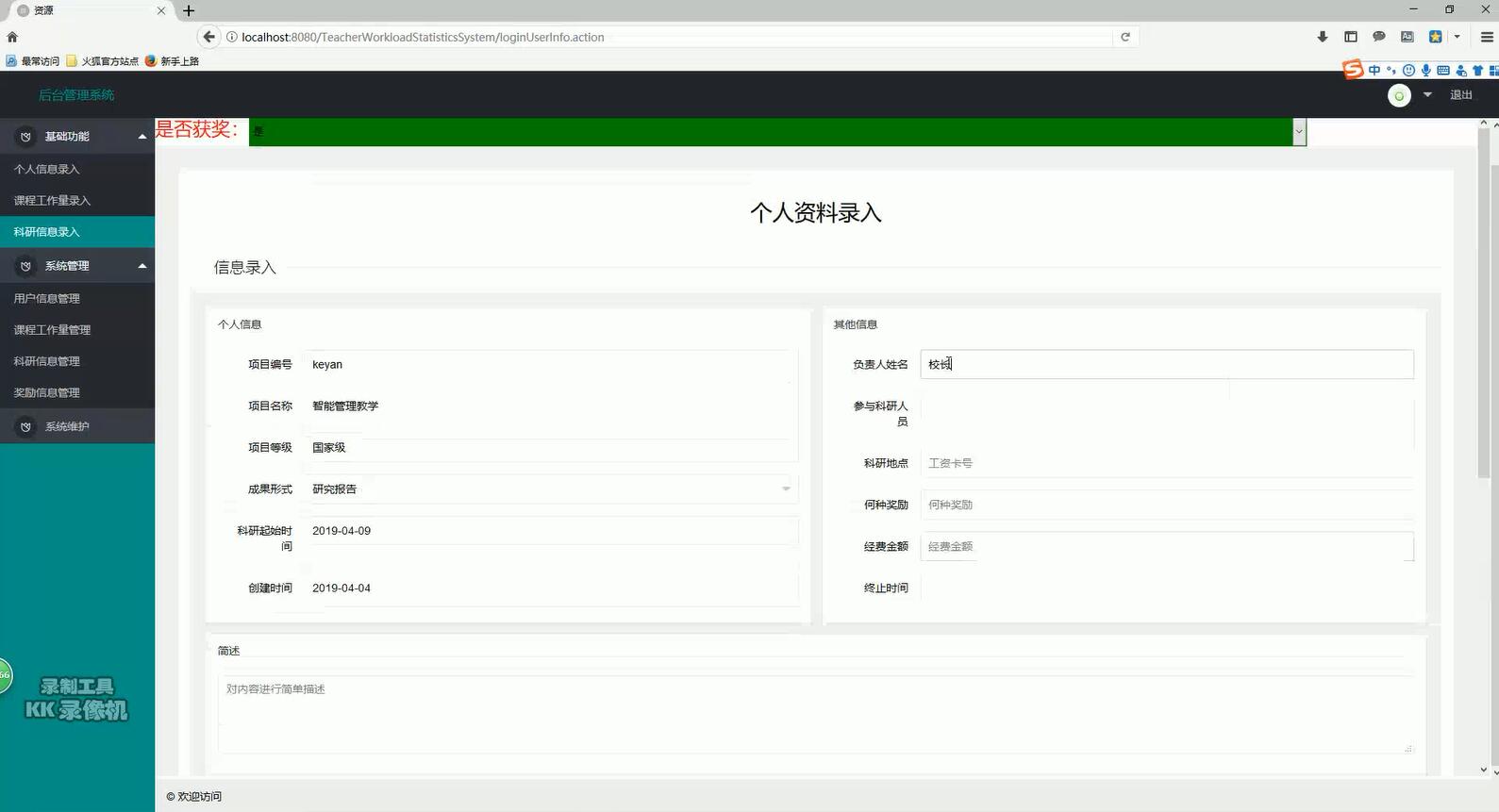Click the Sogou microphone voice icon
The image size is (1499, 812).
[x=1426, y=70]
